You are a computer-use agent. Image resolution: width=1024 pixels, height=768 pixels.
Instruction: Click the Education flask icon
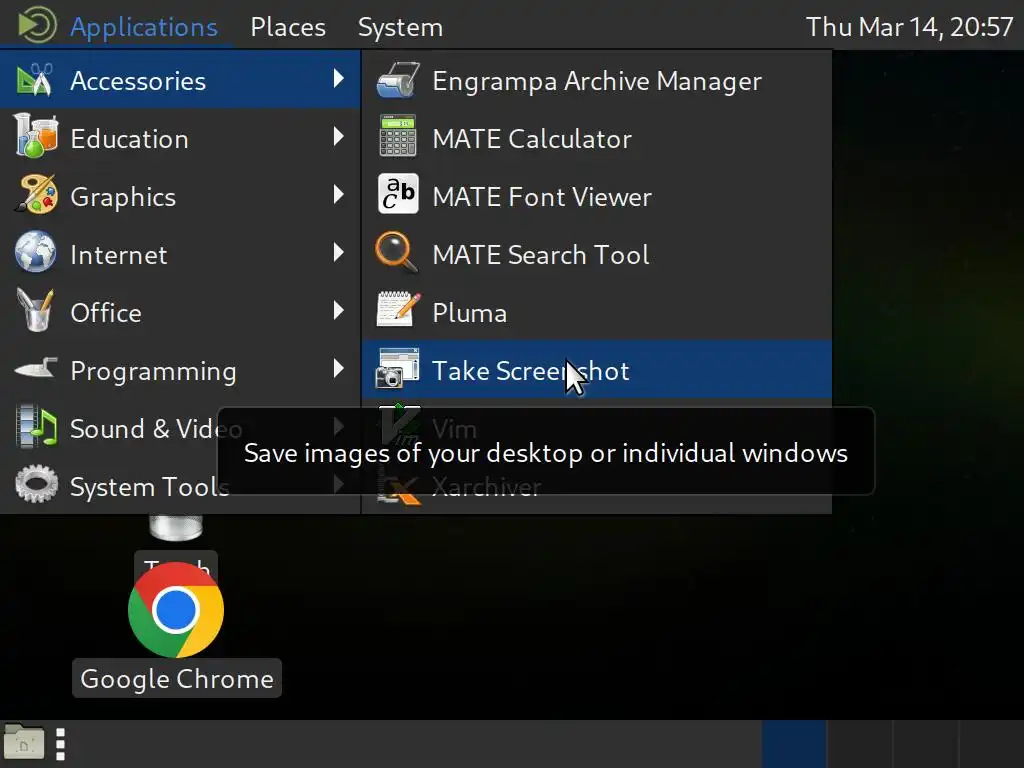[35, 136]
